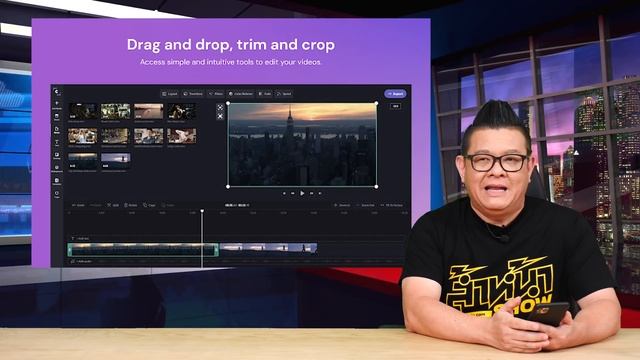Copy the selected timeline clip
Screen dimensions: 640x360
[x=149, y=205]
